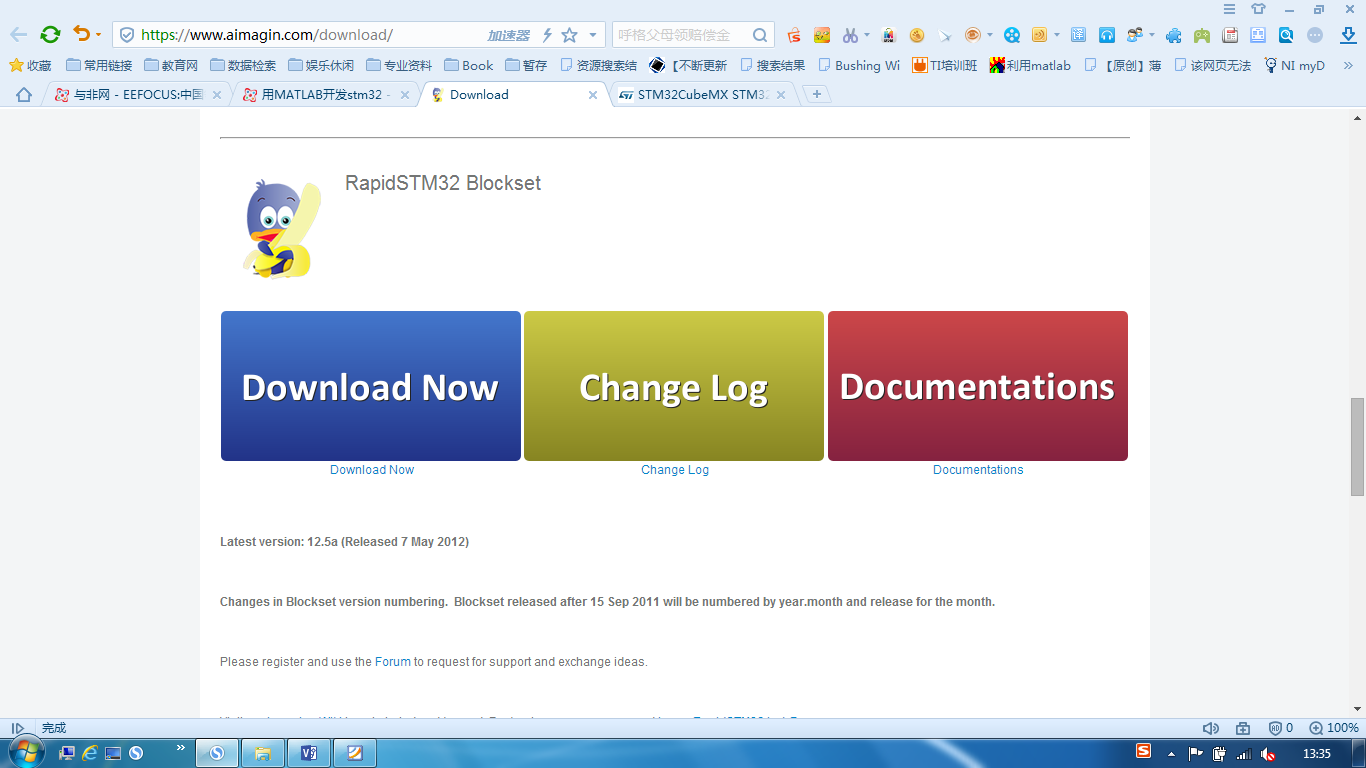Open the browser main menu icon
Screen dimensions: 1366x768
click(1230, 9)
